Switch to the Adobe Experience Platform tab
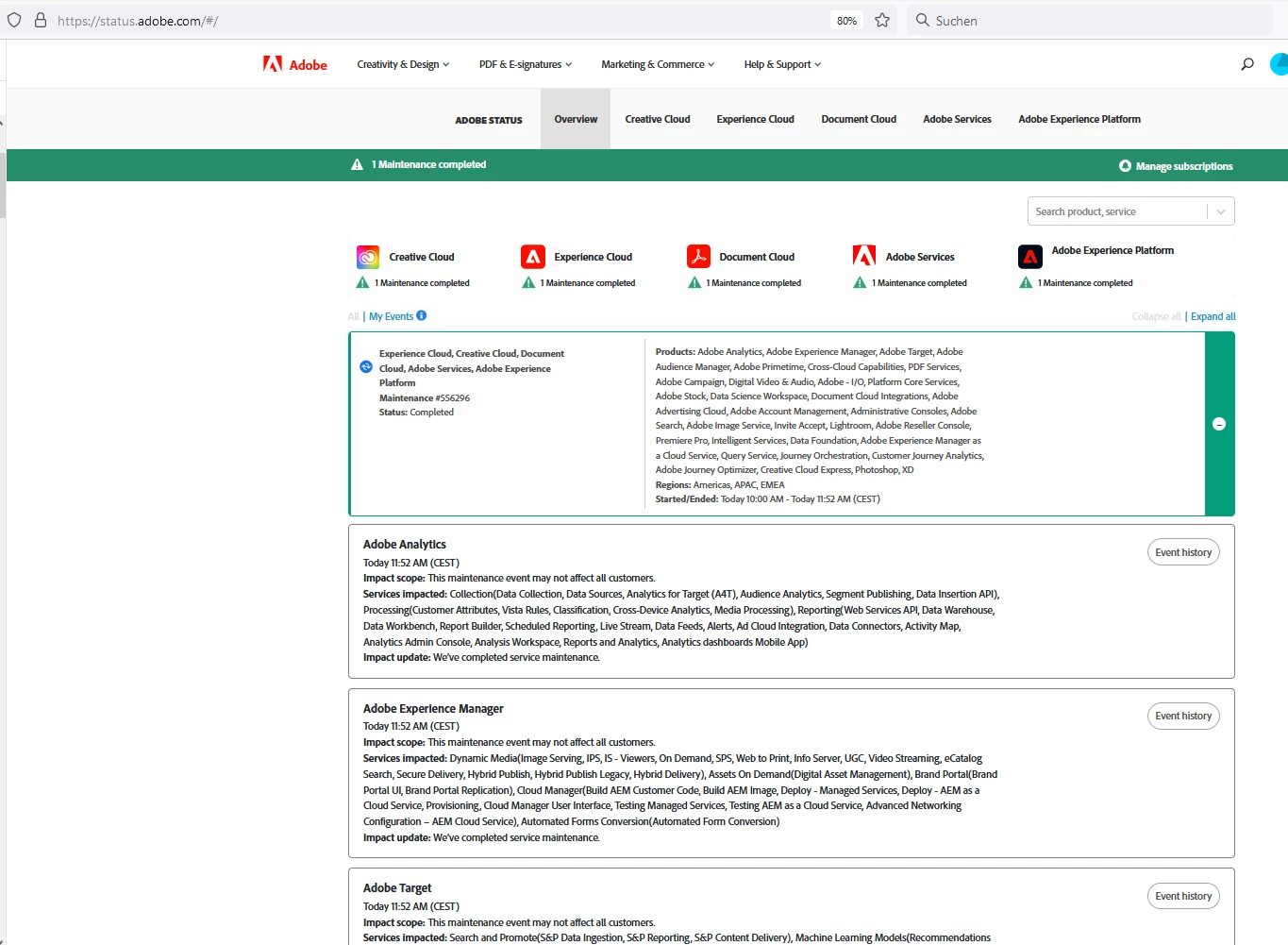 1079,119
